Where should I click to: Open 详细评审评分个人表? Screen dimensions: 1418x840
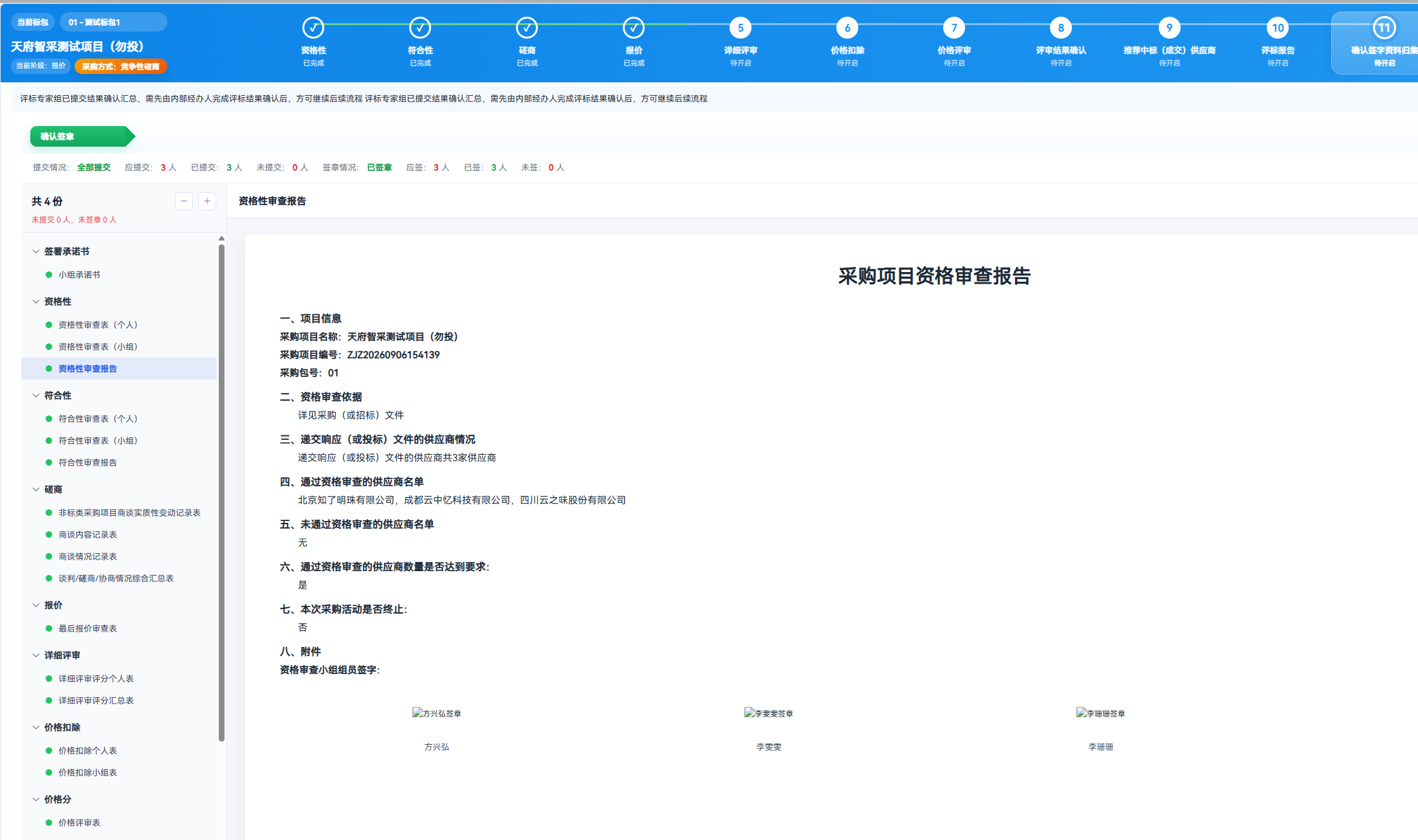click(96, 679)
